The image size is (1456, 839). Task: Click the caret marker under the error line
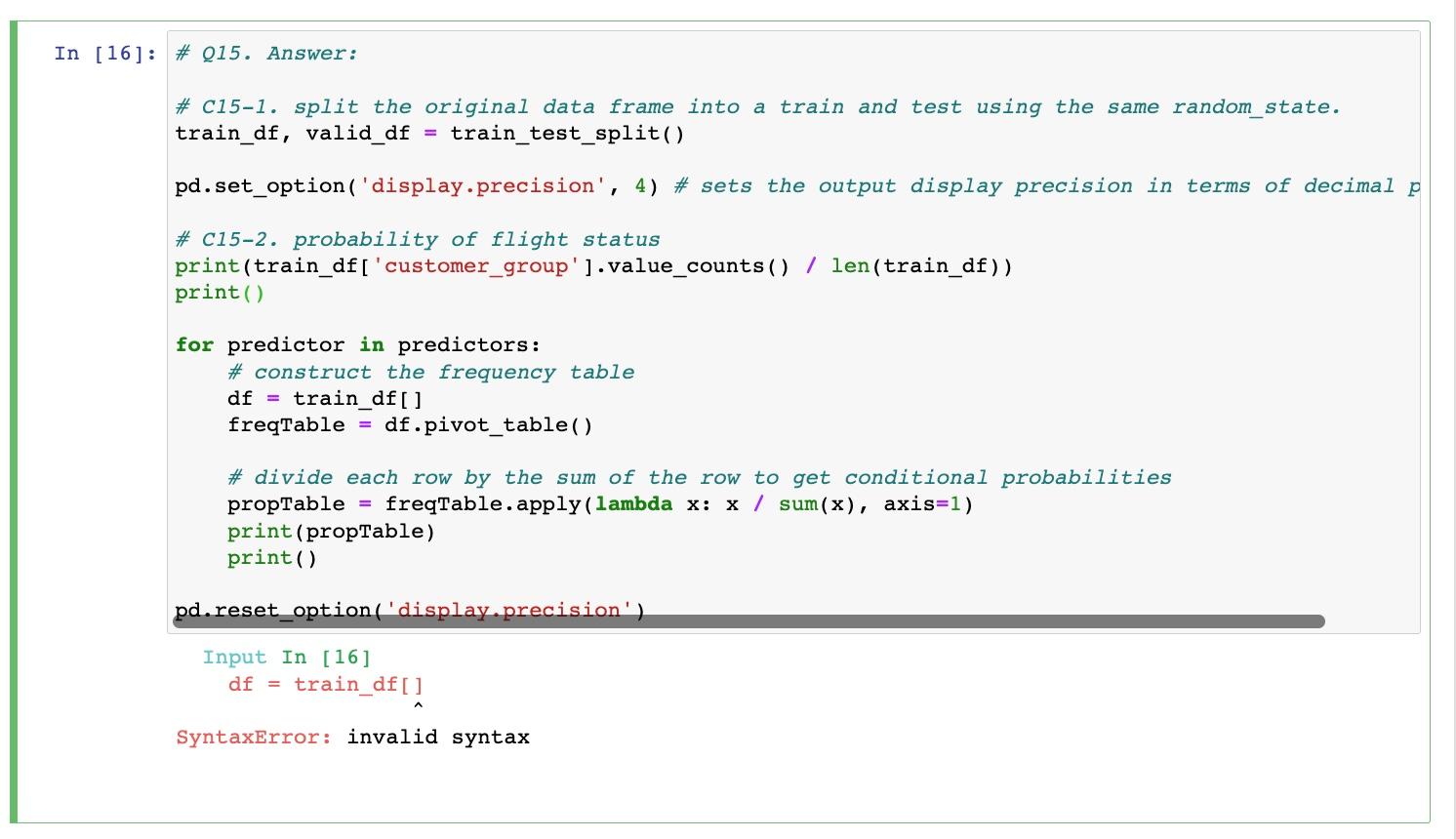click(418, 704)
